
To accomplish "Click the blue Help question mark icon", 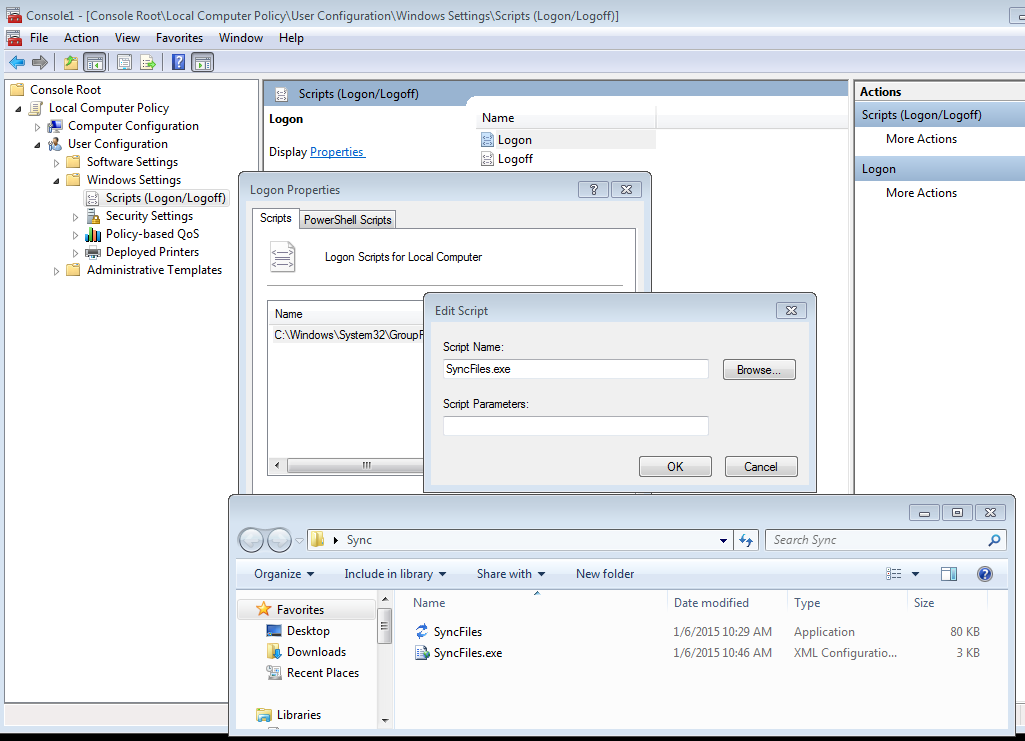I will [x=179, y=63].
